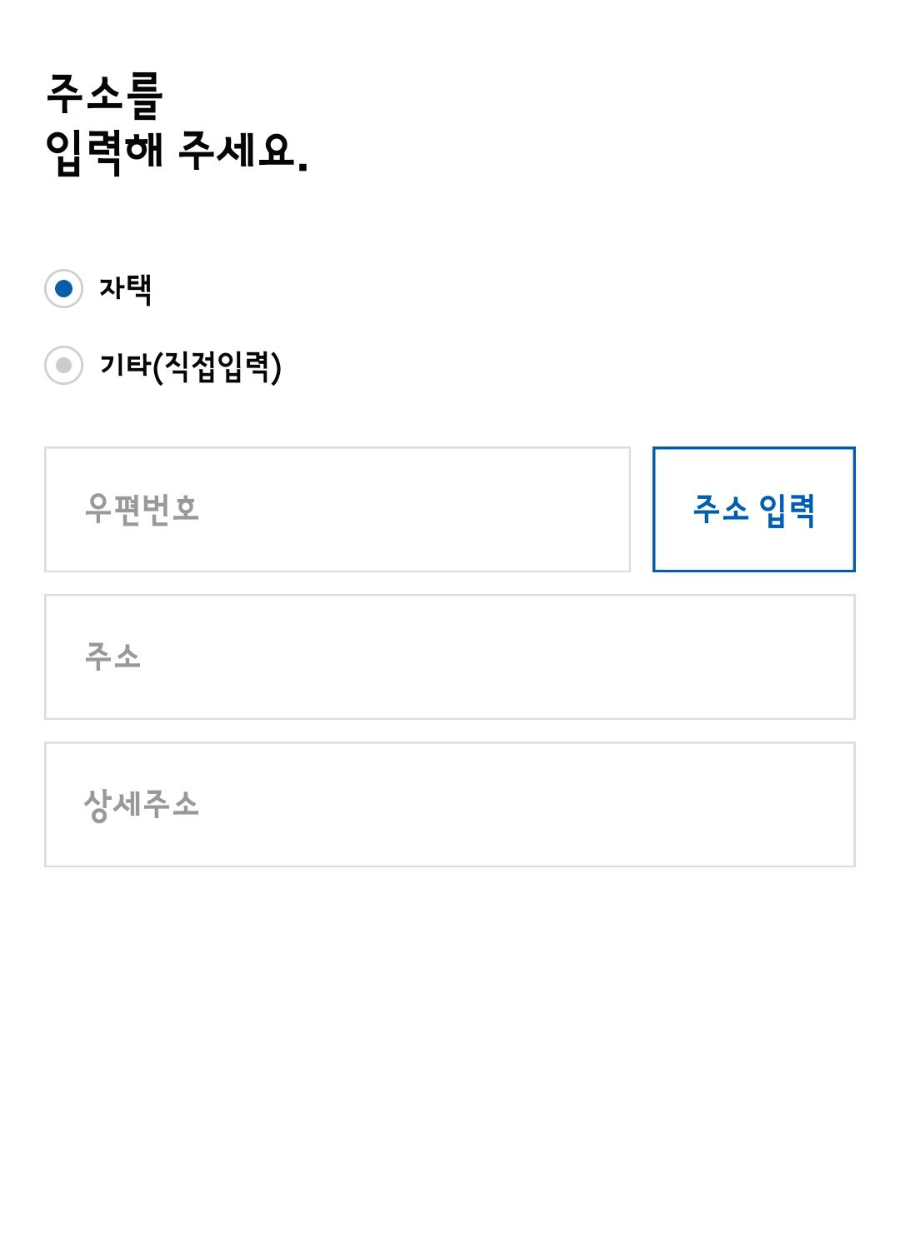Click inside the 주소 placeholder text box
Screen dimensions: 900x1243
tap(449, 657)
